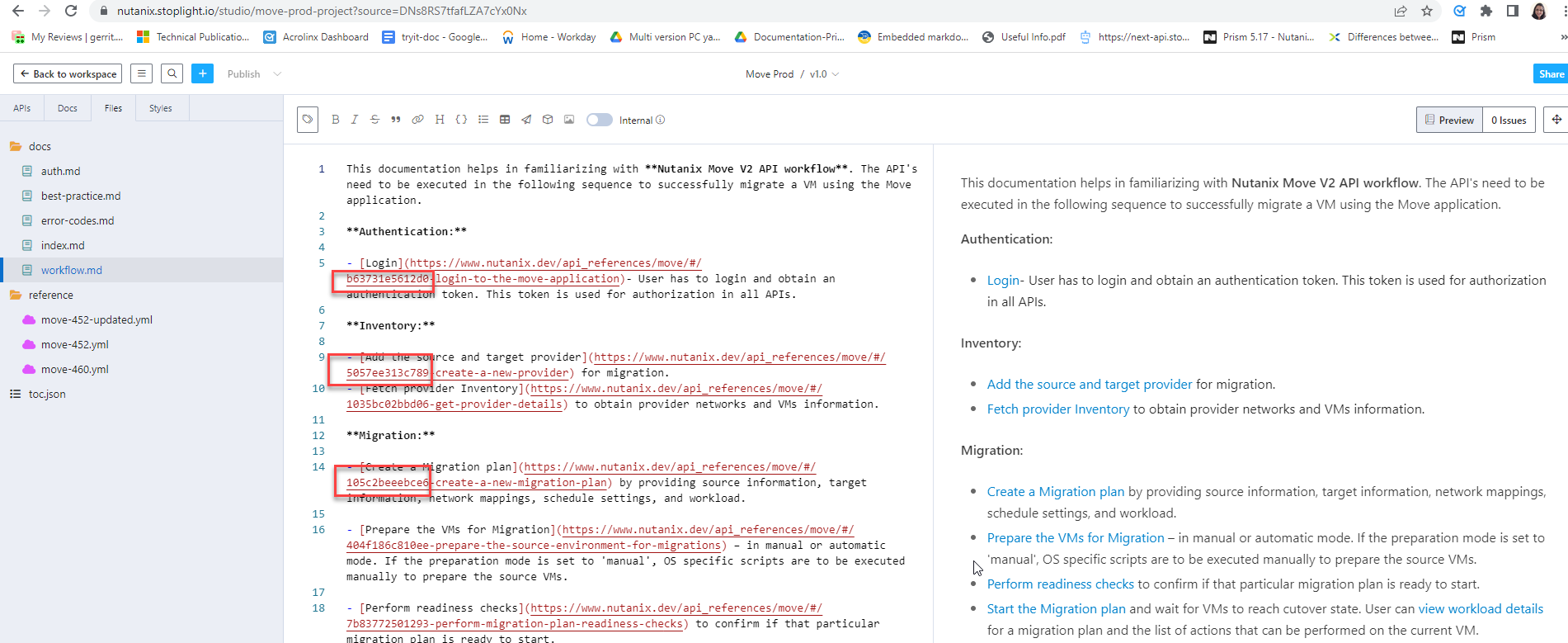The width and height of the screenshot is (1568, 643).
Task: Click the Share button
Action: pyautogui.click(x=1551, y=73)
